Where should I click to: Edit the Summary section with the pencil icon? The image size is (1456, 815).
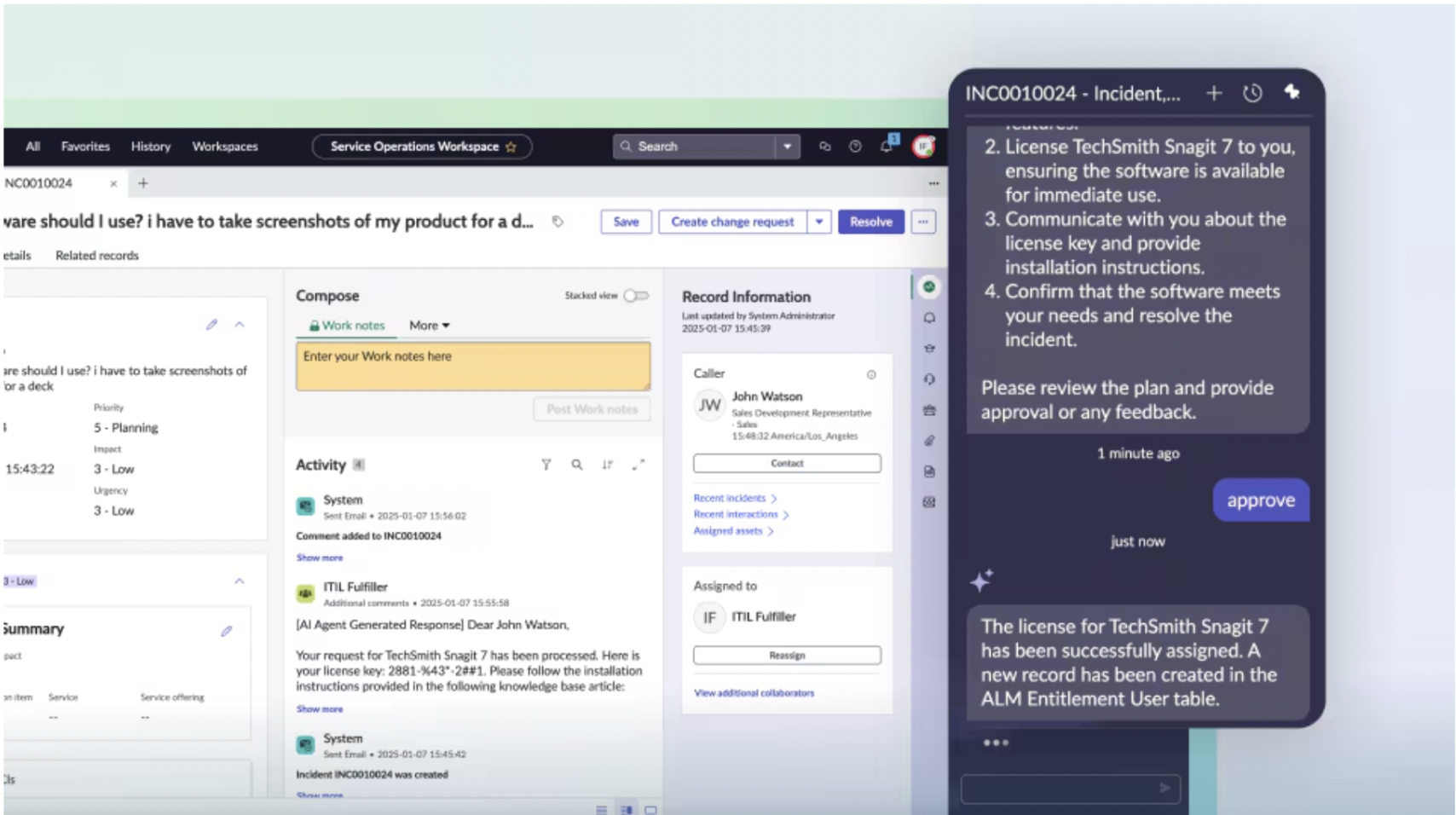point(226,632)
